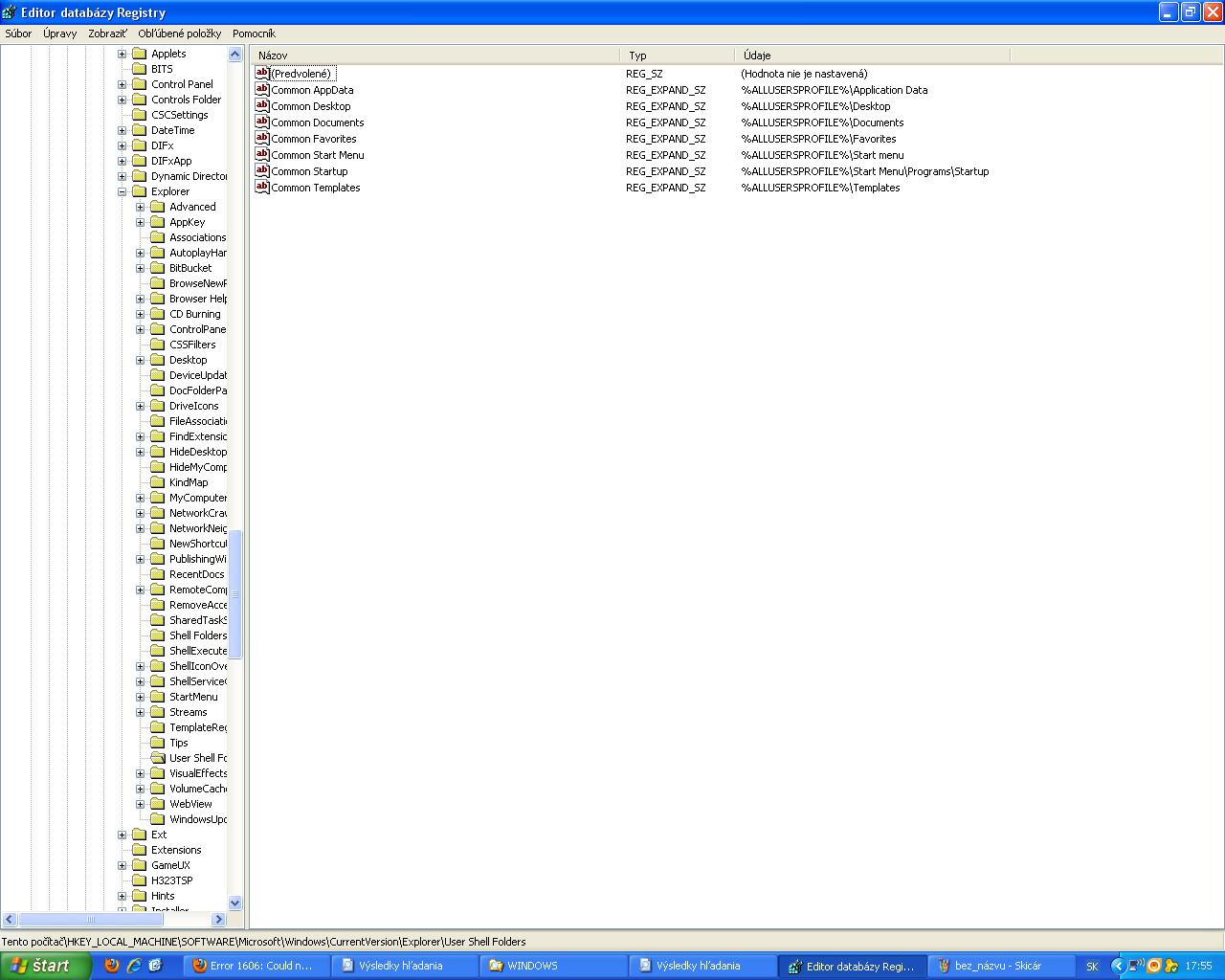Click the registry editor title bar icon

[10, 12]
